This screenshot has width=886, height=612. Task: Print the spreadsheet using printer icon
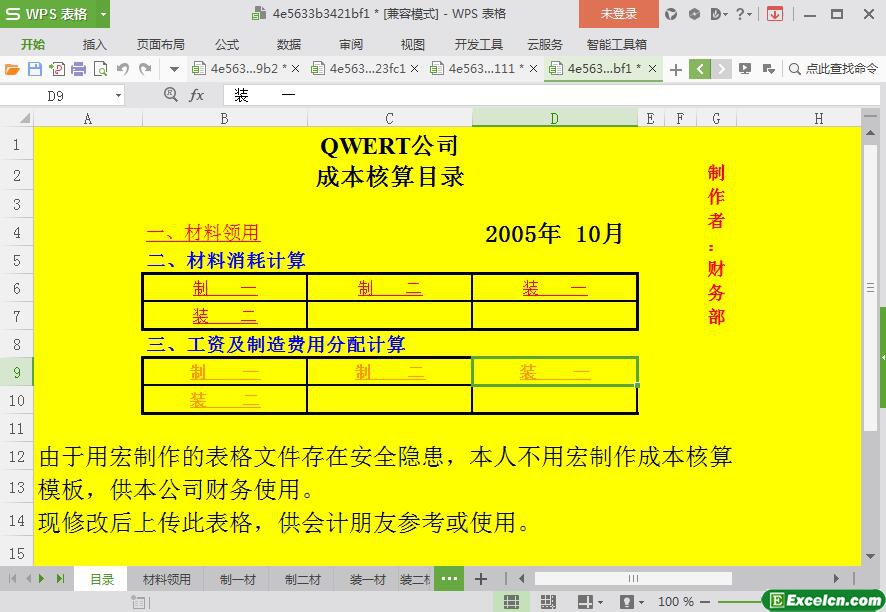[x=79, y=69]
